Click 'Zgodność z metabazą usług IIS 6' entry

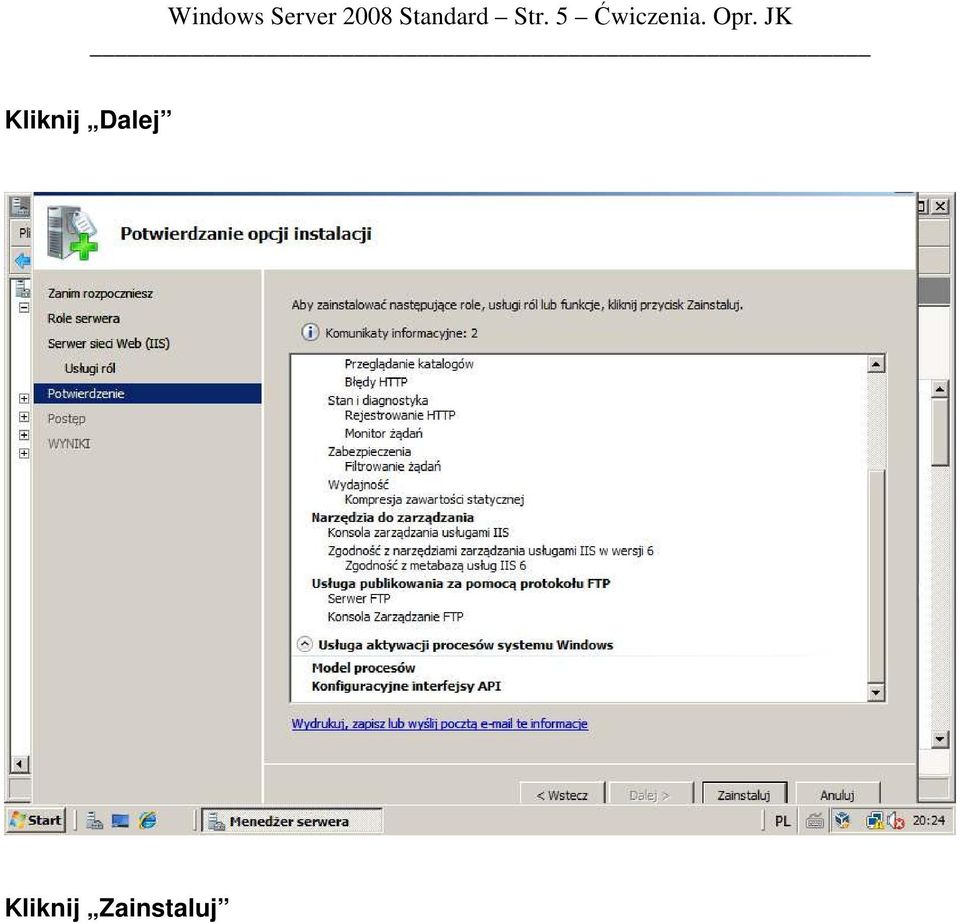[x=435, y=566]
